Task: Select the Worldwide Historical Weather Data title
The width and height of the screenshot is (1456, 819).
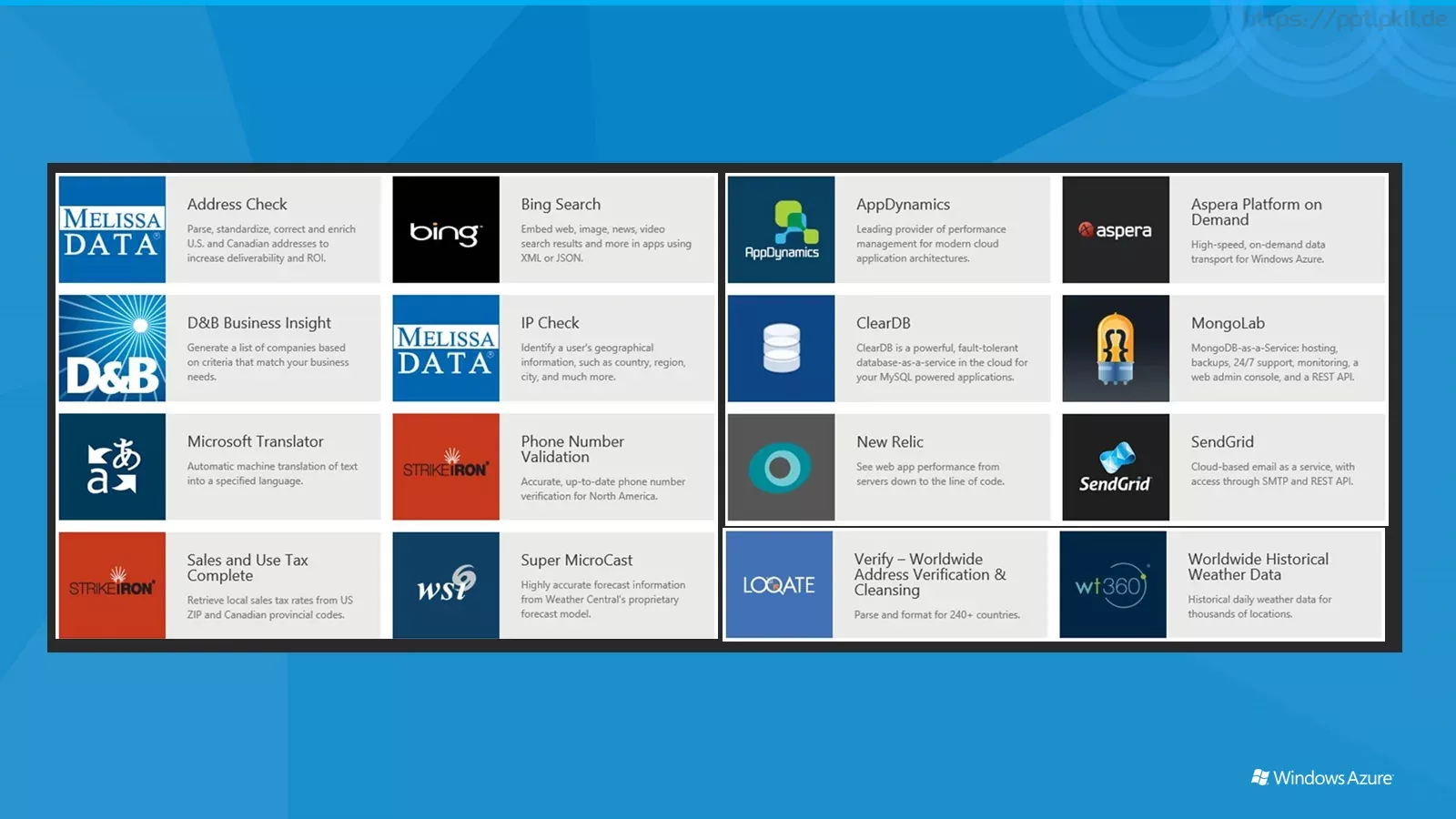Action: (x=1259, y=567)
